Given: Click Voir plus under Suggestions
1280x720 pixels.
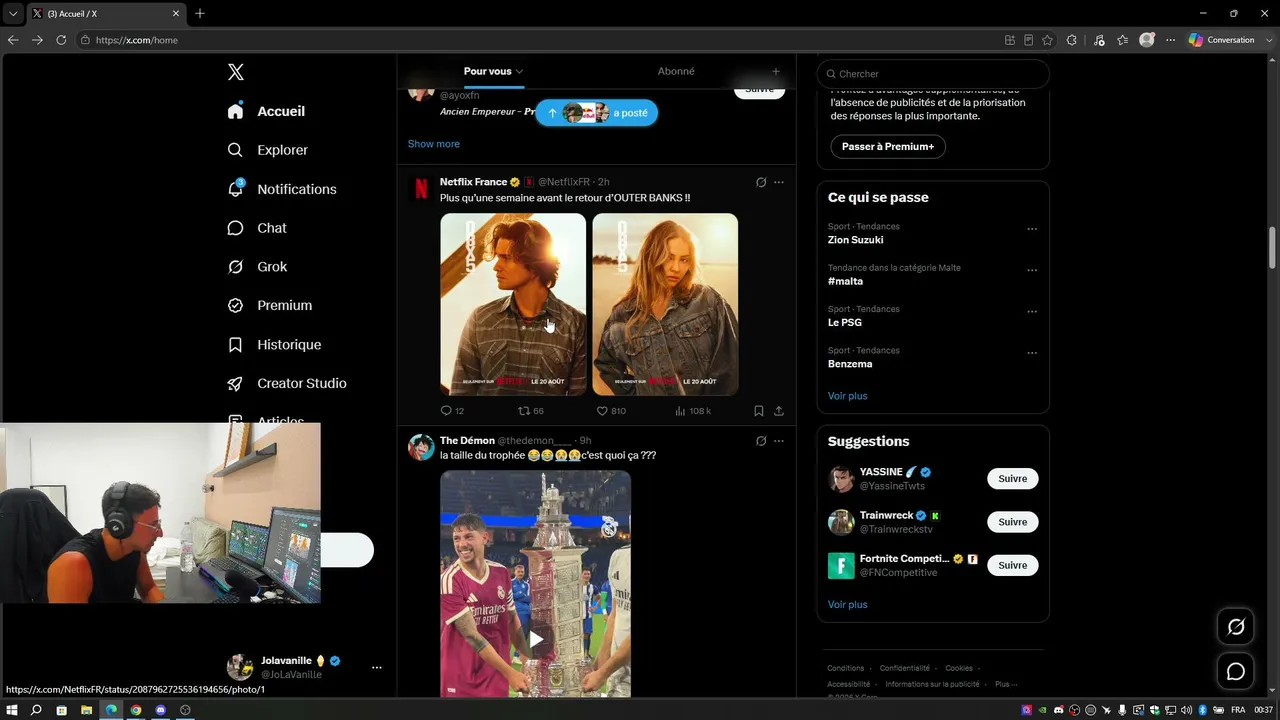Looking at the screenshot, I should [x=848, y=605].
